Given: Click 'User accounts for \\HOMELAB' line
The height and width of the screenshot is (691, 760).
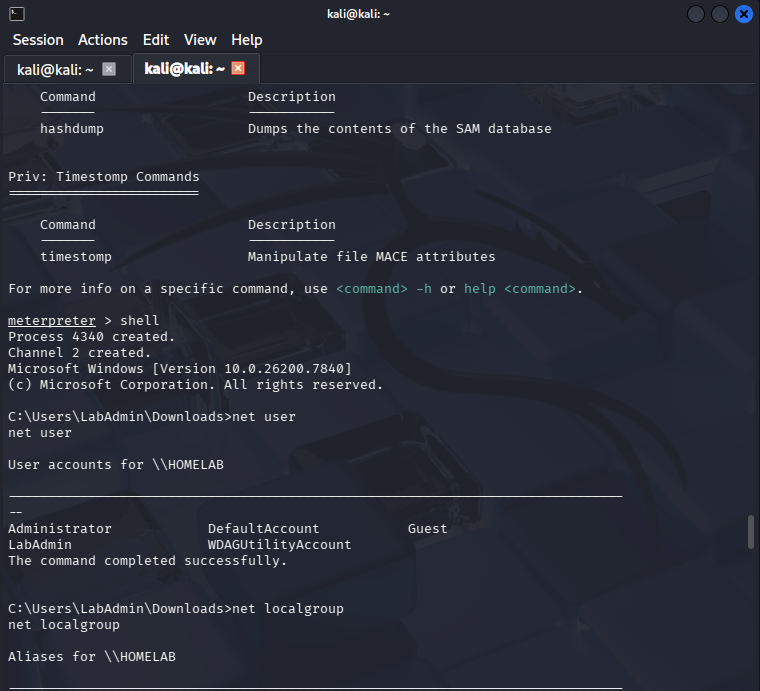Looking at the screenshot, I should 116,465.
